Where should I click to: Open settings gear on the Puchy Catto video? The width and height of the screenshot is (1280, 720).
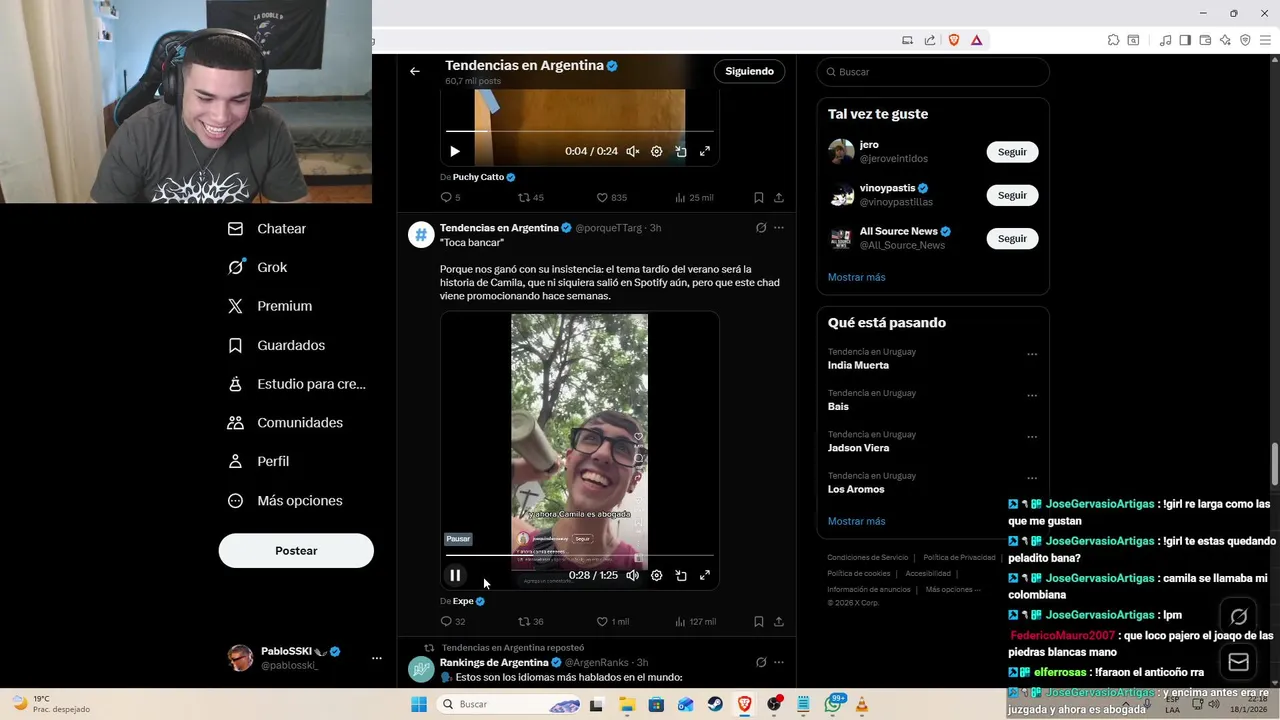(657, 151)
